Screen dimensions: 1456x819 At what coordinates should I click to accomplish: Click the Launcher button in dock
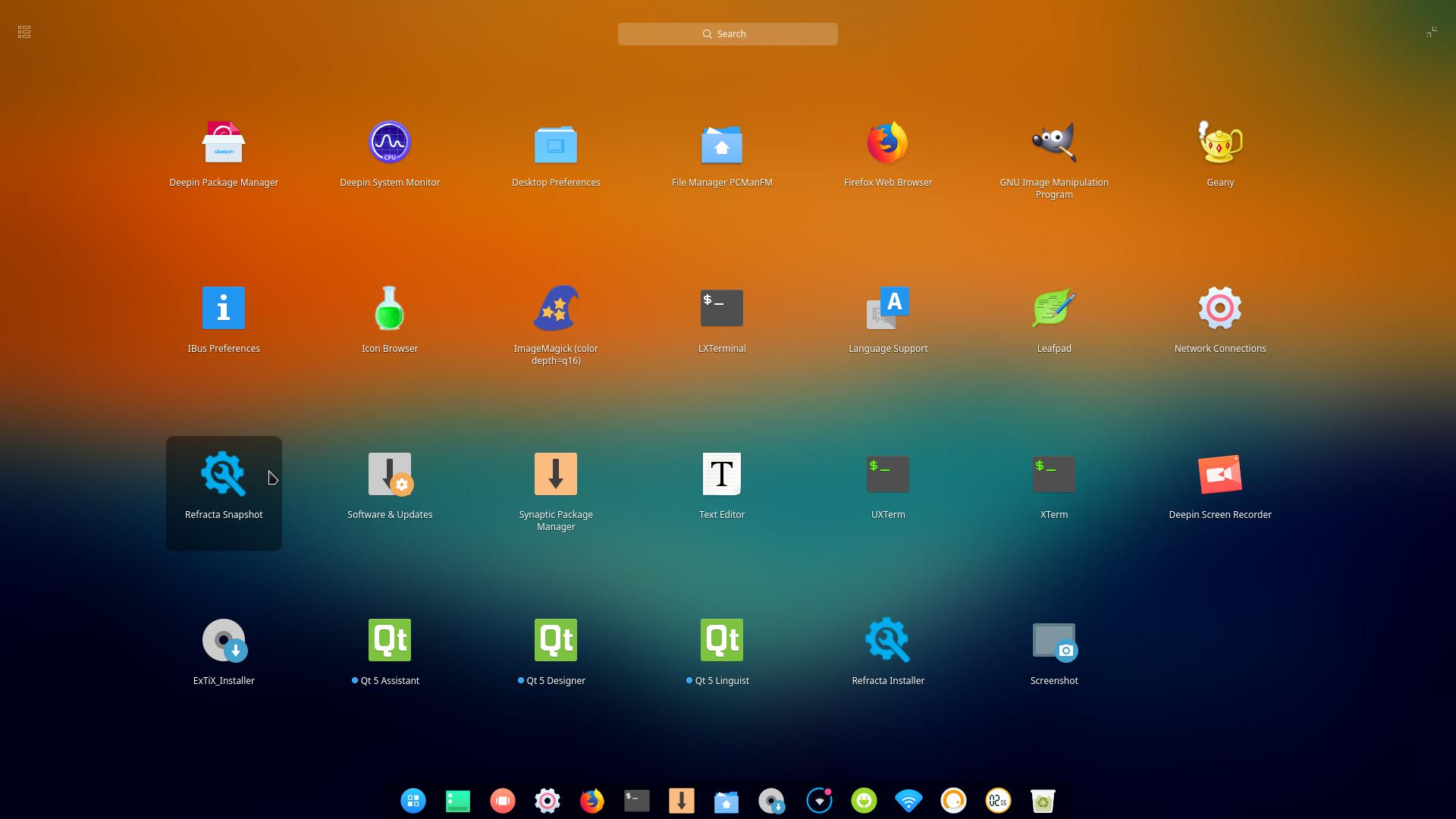[413, 801]
